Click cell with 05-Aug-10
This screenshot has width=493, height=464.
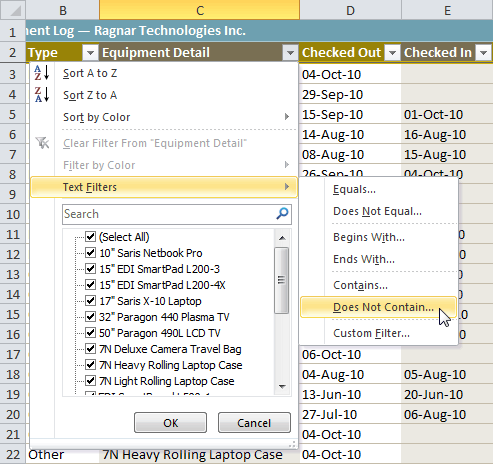[447, 374]
